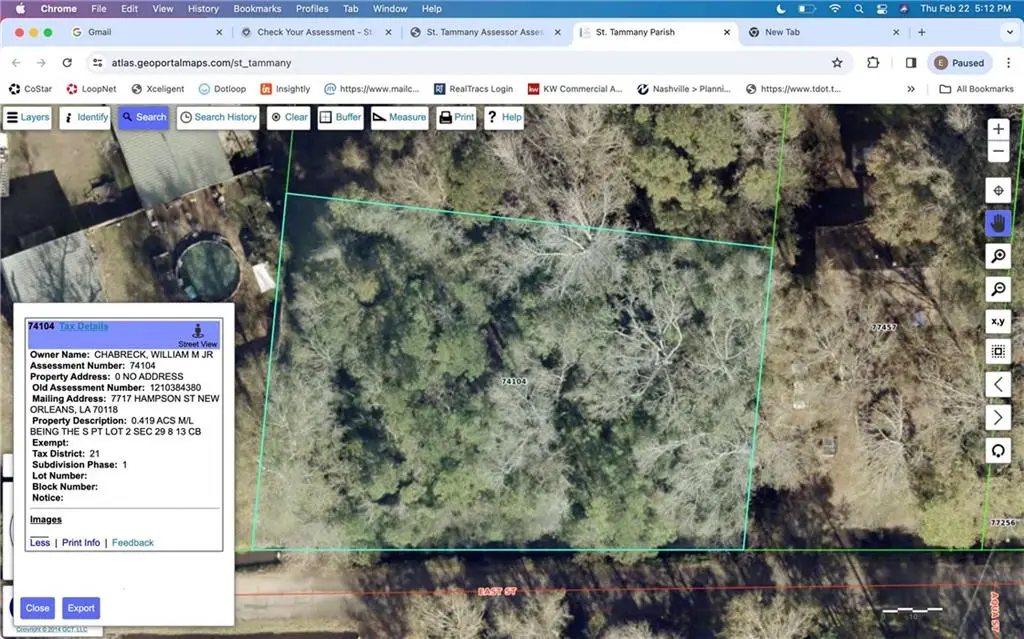Toggle the Search tool
The image size is (1024, 639).
[143, 117]
